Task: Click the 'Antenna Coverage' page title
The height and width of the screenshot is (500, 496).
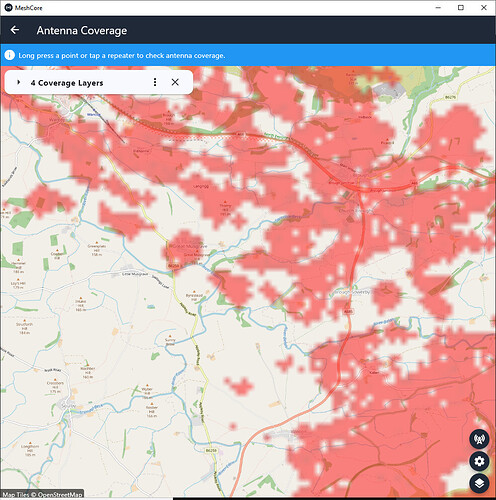Action: [x=82, y=30]
